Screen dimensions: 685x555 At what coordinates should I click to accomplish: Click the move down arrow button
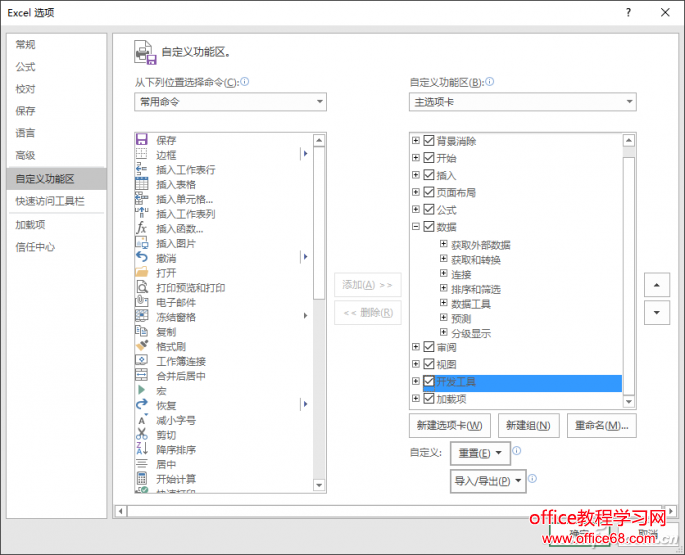[x=657, y=312]
